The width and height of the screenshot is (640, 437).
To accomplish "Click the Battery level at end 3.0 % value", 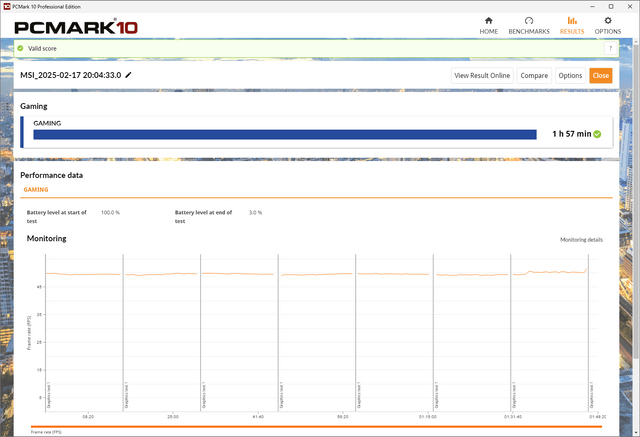I will (x=256, y=213).
